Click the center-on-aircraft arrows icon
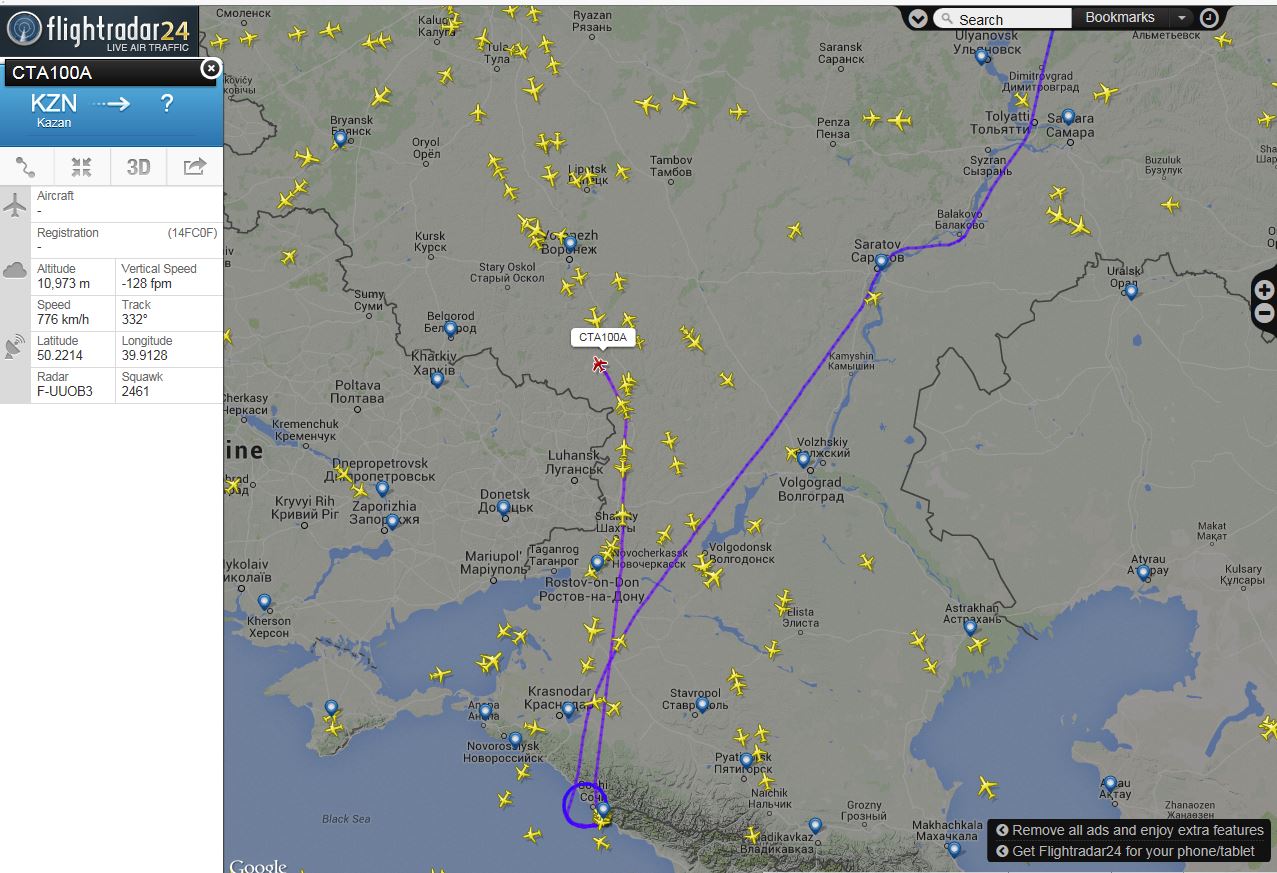The image size is (1277, 873). click(82, 167)
